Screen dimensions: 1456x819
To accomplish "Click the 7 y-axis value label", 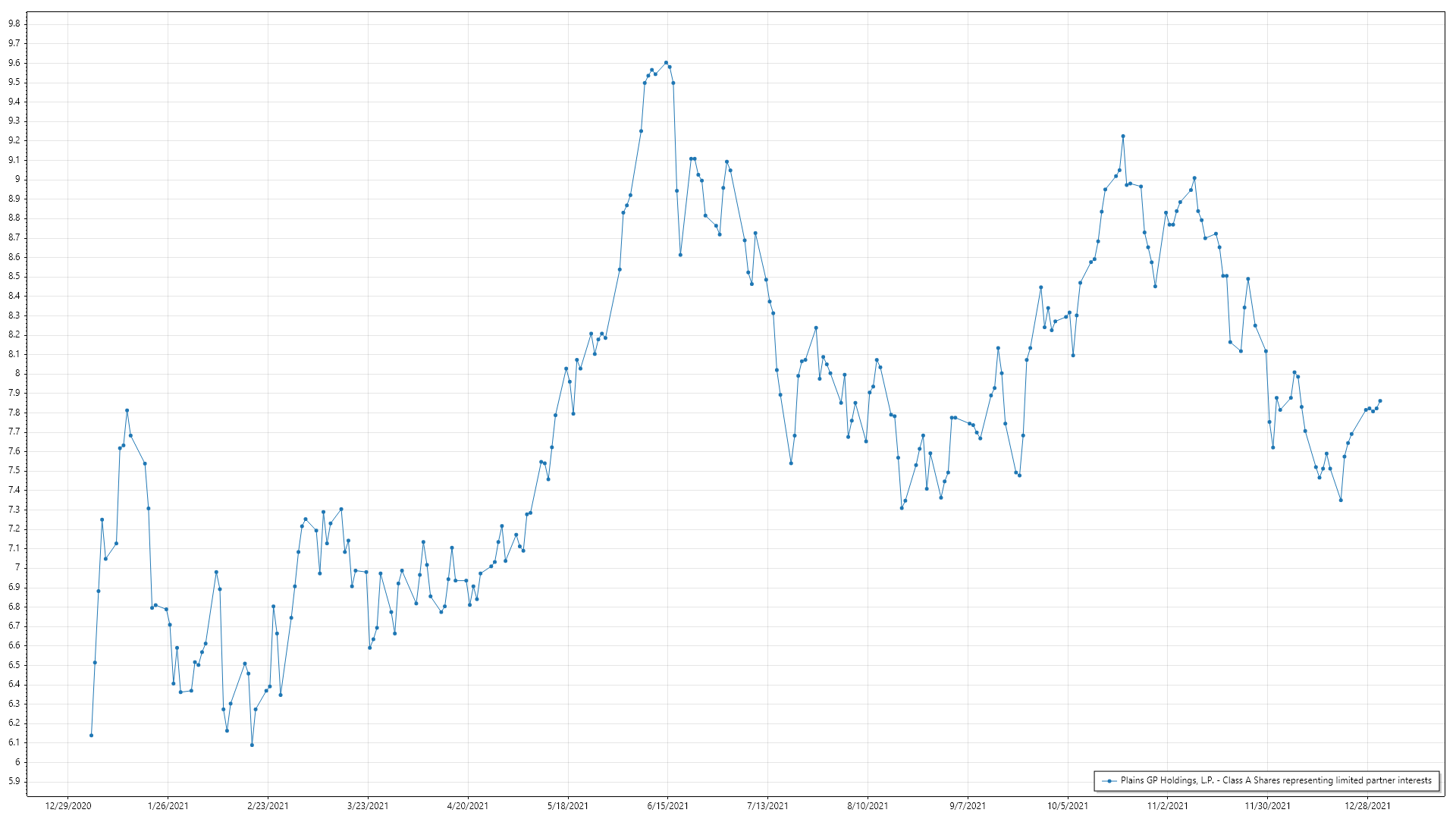I will pyautogui.click(x=17, y=567).
